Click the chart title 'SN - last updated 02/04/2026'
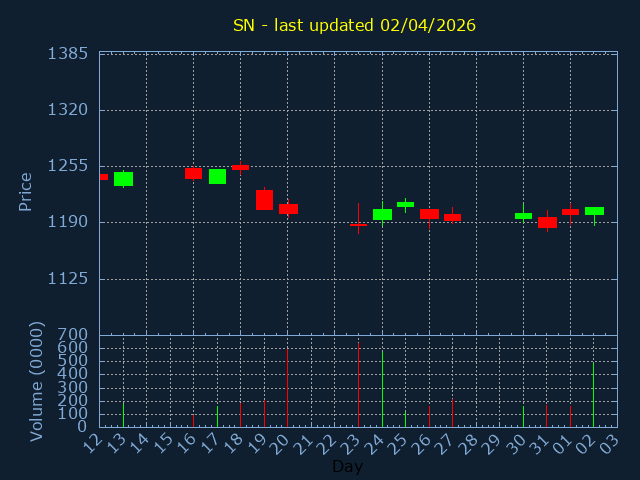Screen dimensions: 640x480 tap(354, 25)
